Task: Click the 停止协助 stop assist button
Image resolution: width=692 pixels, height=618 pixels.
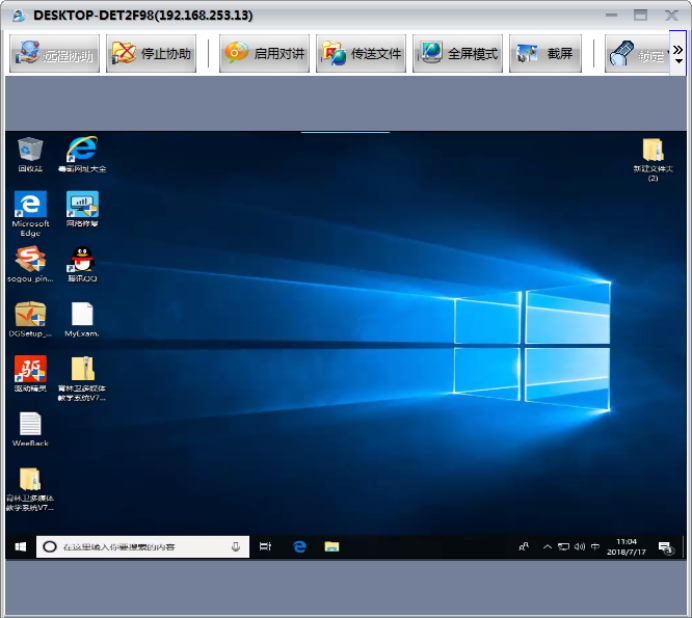Action: click(151, 53)
